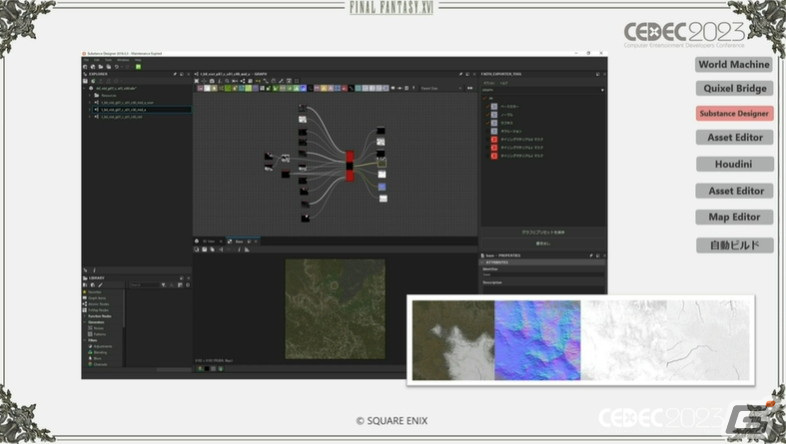Select the Patterns item in Library

click(100, 334)
